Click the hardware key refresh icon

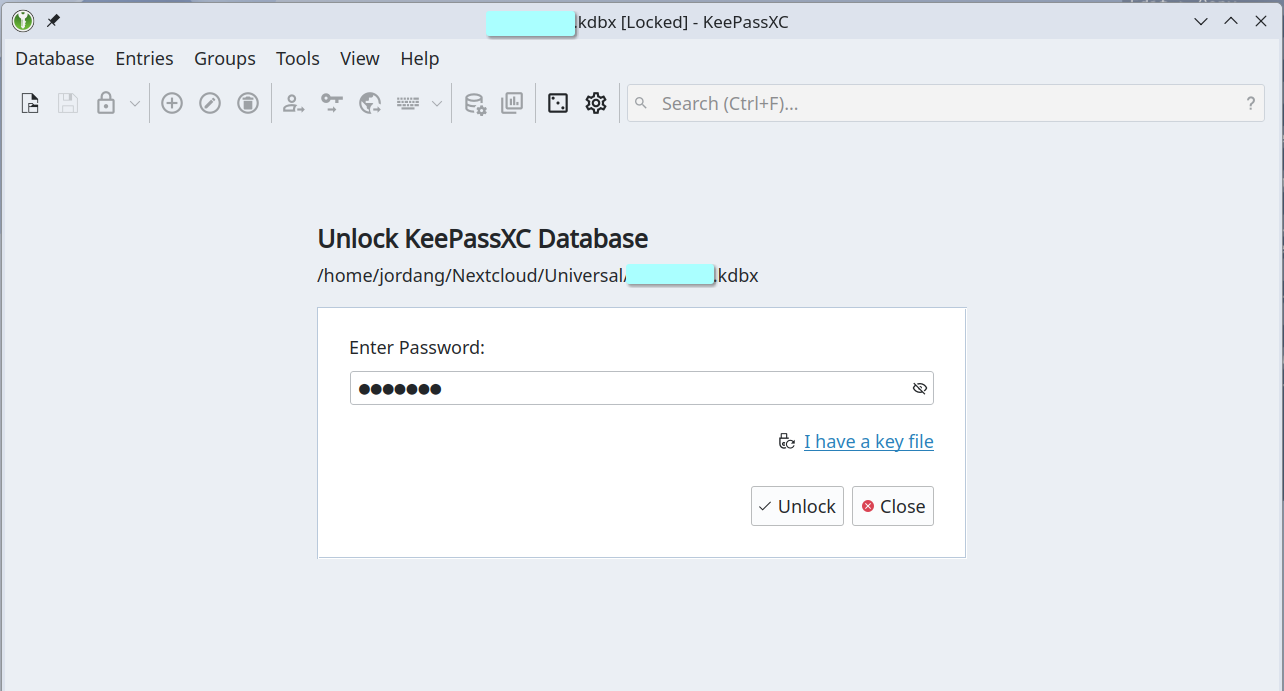click(787, 441)
